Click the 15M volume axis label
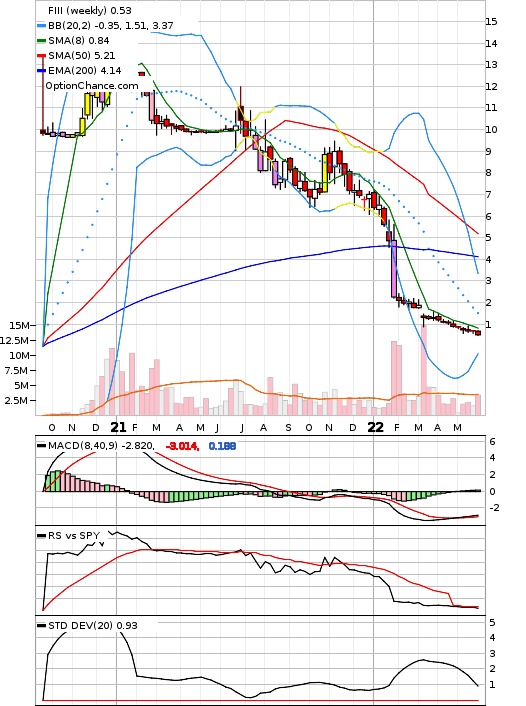Viewport: 526px width, 706px height. pos(19,325)
